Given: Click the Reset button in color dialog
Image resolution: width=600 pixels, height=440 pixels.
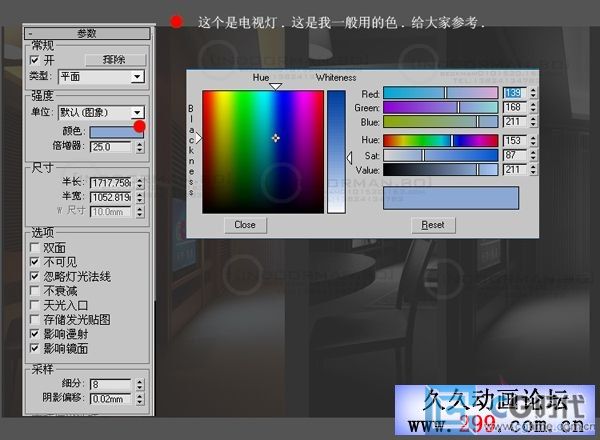Looking at the screenshot, I should pos(433,225).
